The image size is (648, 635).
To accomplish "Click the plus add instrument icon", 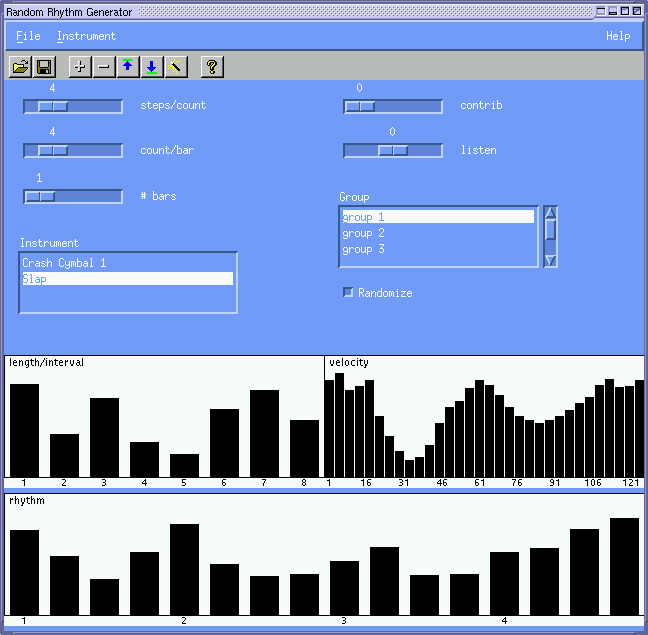I will [x=80, y=67].
